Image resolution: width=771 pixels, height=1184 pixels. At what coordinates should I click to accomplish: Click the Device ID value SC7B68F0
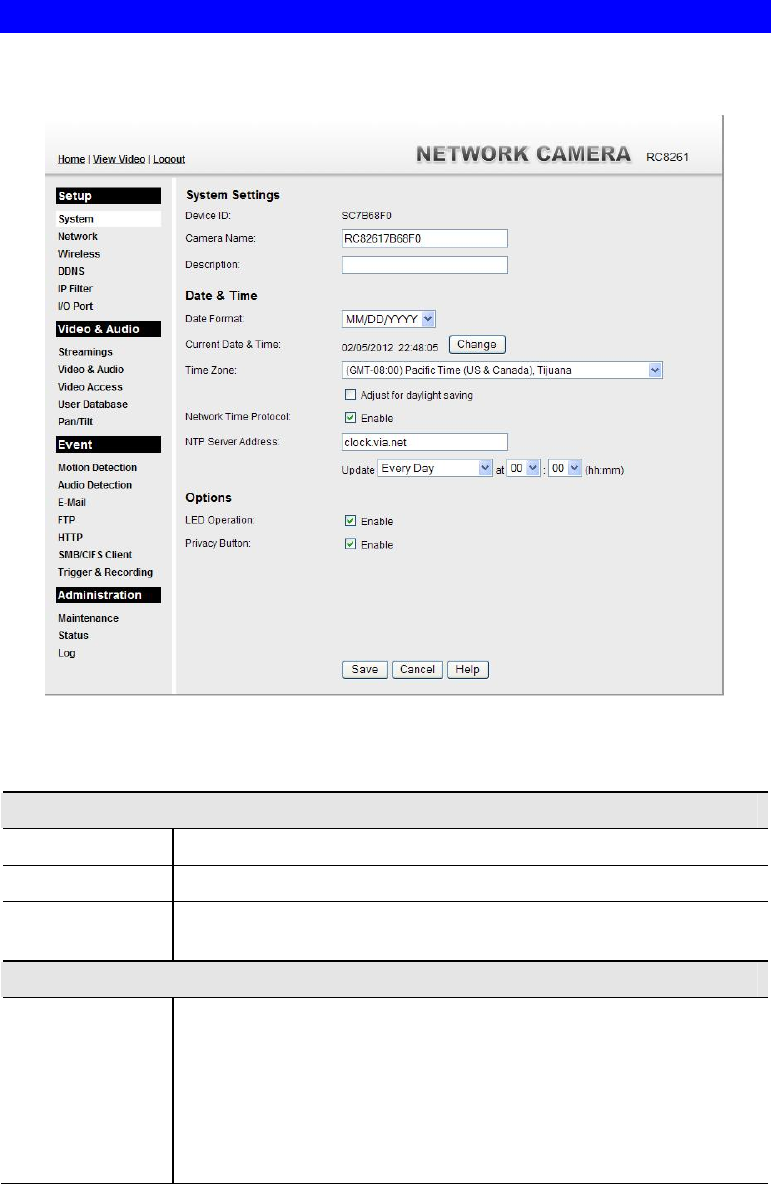pos(366,216)
